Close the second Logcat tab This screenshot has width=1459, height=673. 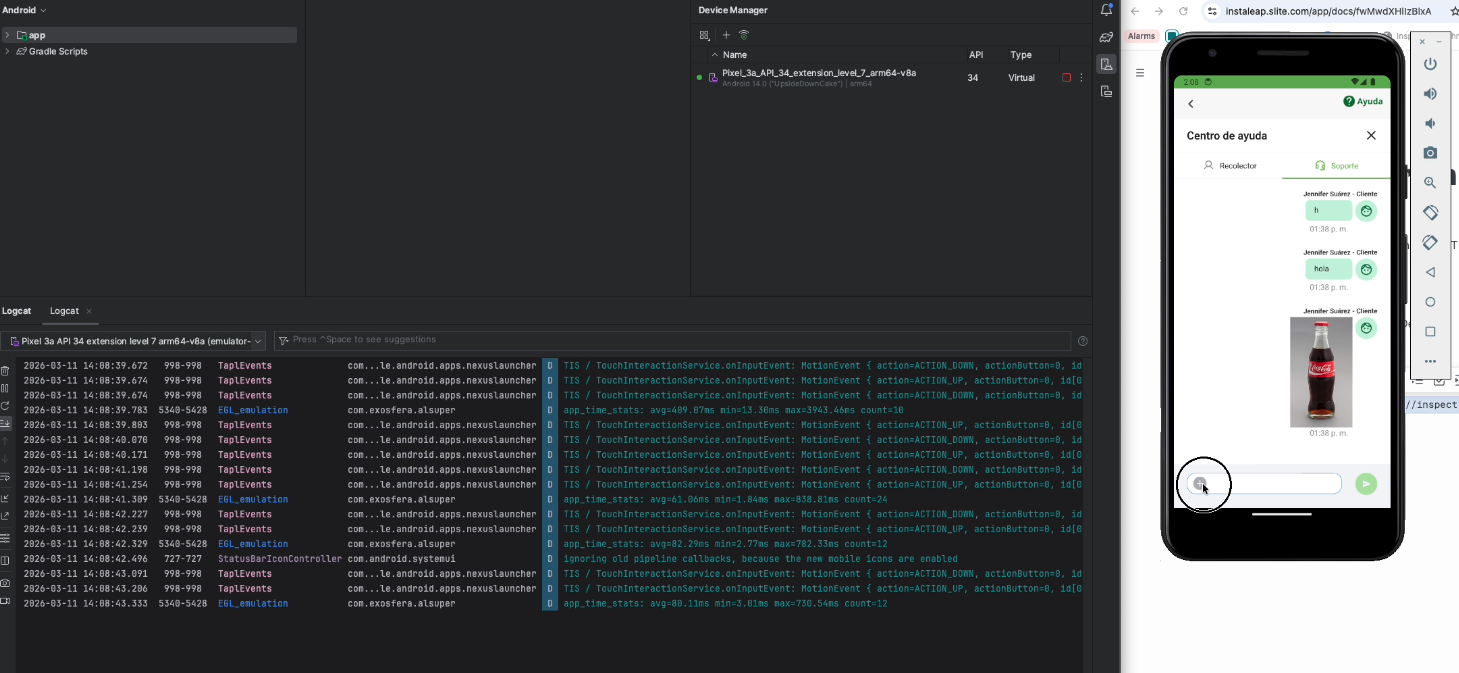[x=89, y=311]
